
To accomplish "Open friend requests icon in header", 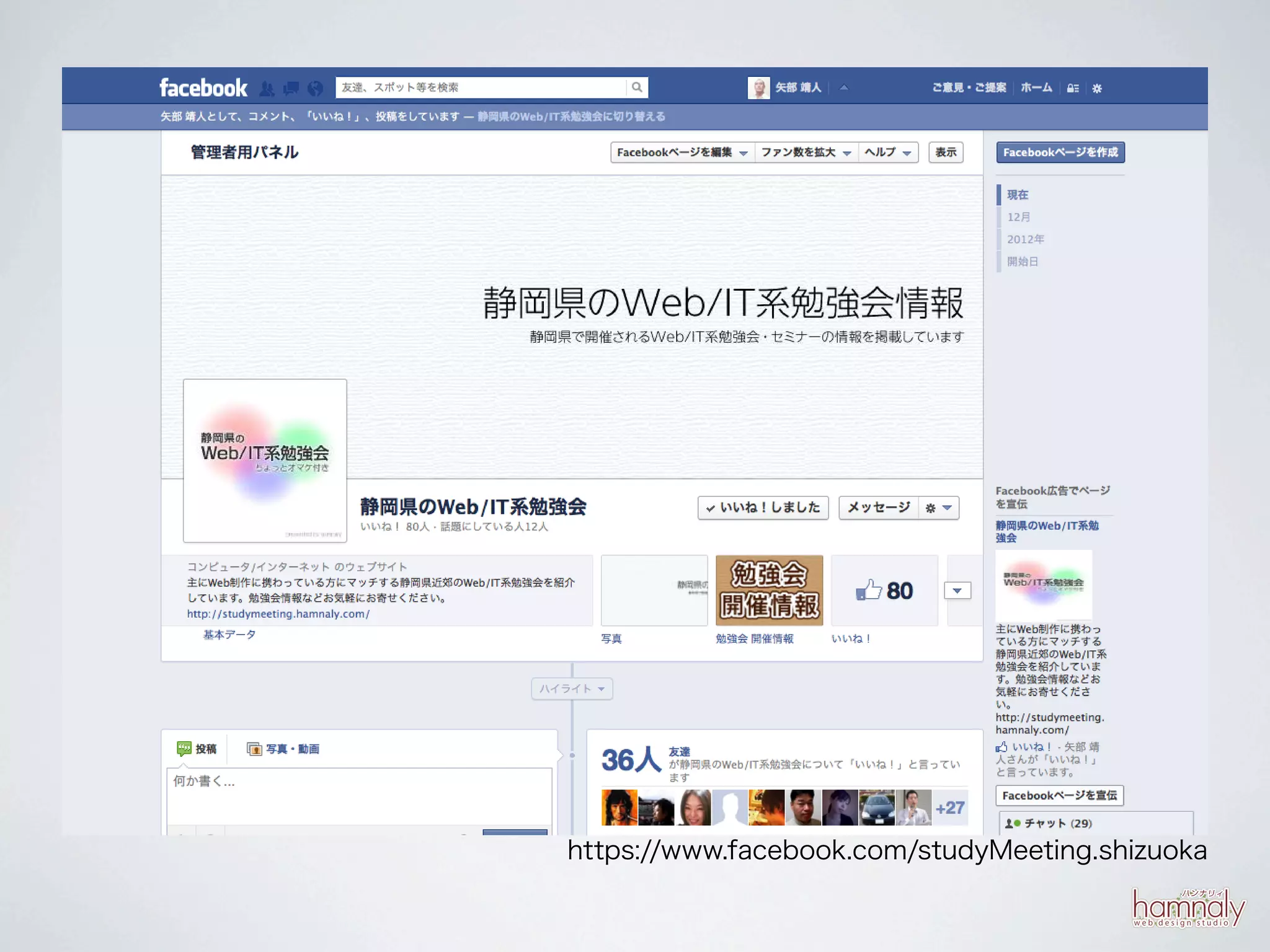I will point(267,89).
